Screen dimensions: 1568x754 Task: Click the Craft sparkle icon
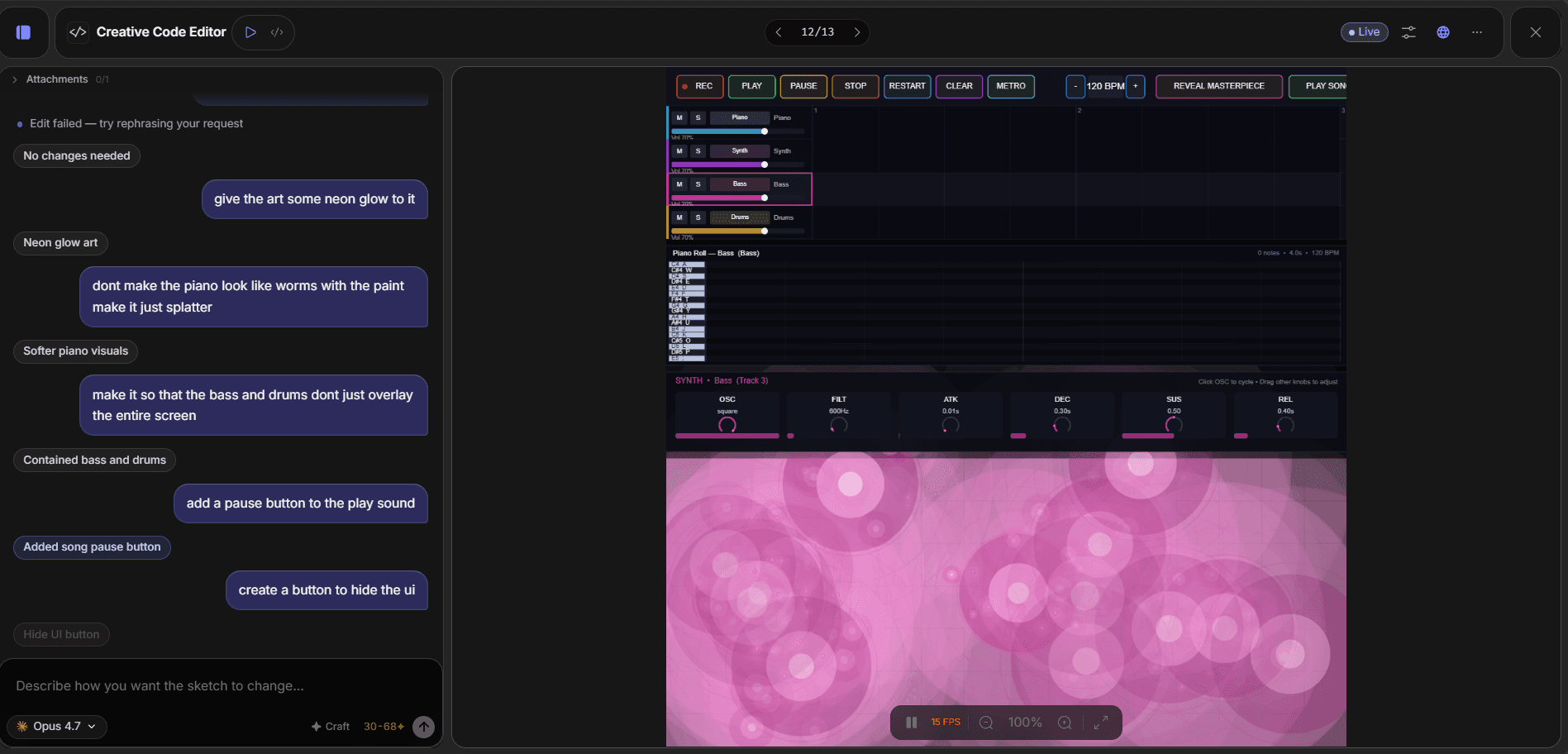click(316, 727)
